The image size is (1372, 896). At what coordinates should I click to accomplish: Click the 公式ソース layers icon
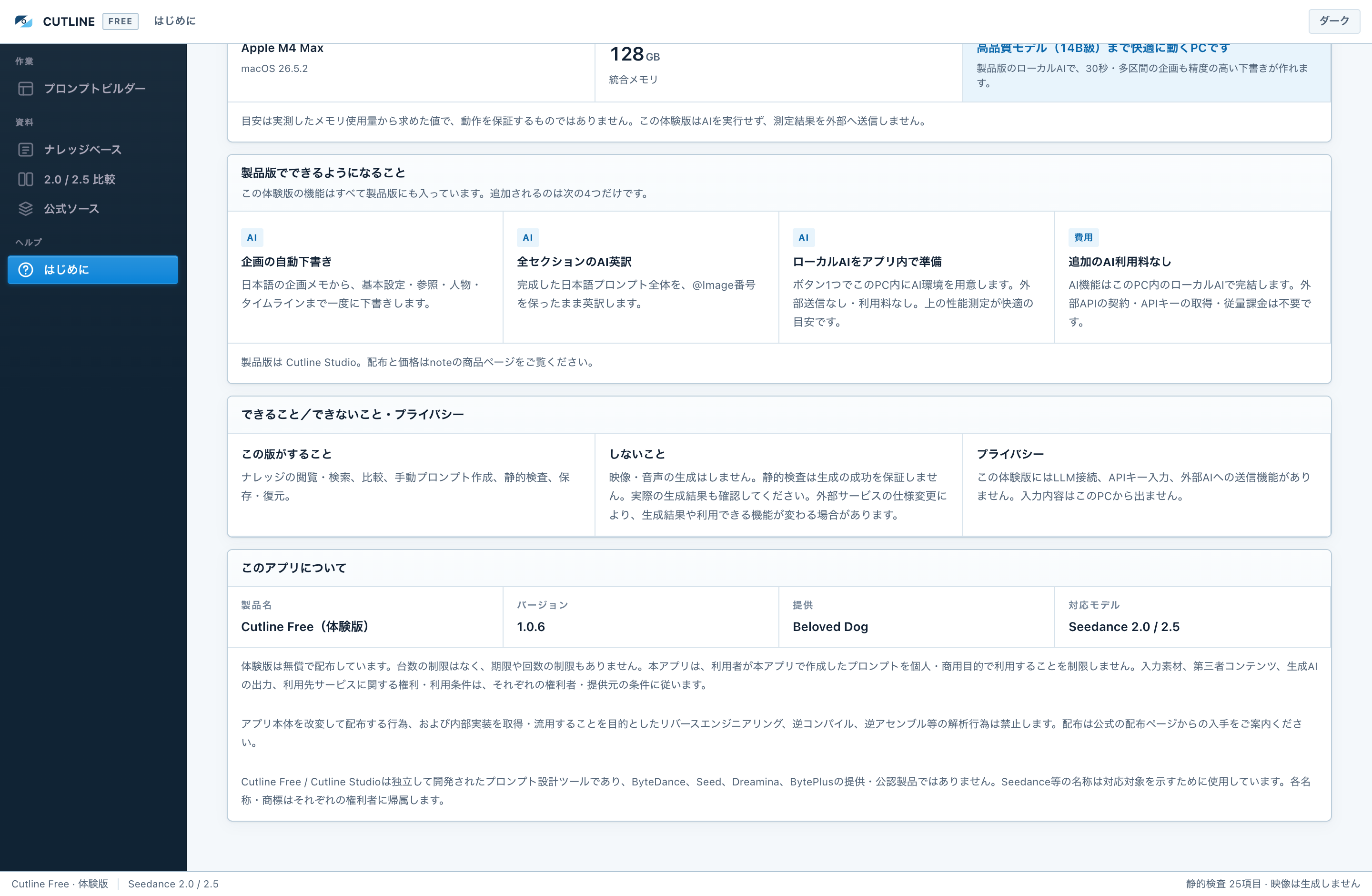click(25, 209)
